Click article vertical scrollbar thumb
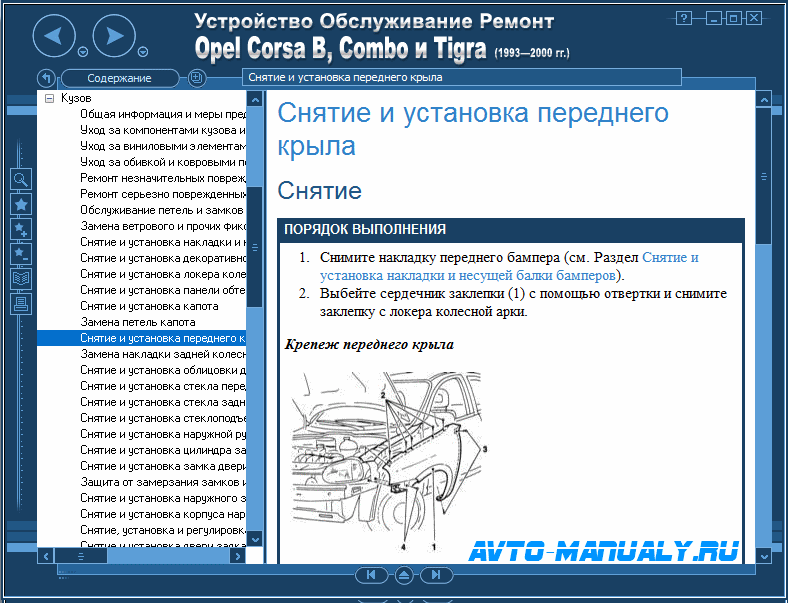 coord(763,176)
